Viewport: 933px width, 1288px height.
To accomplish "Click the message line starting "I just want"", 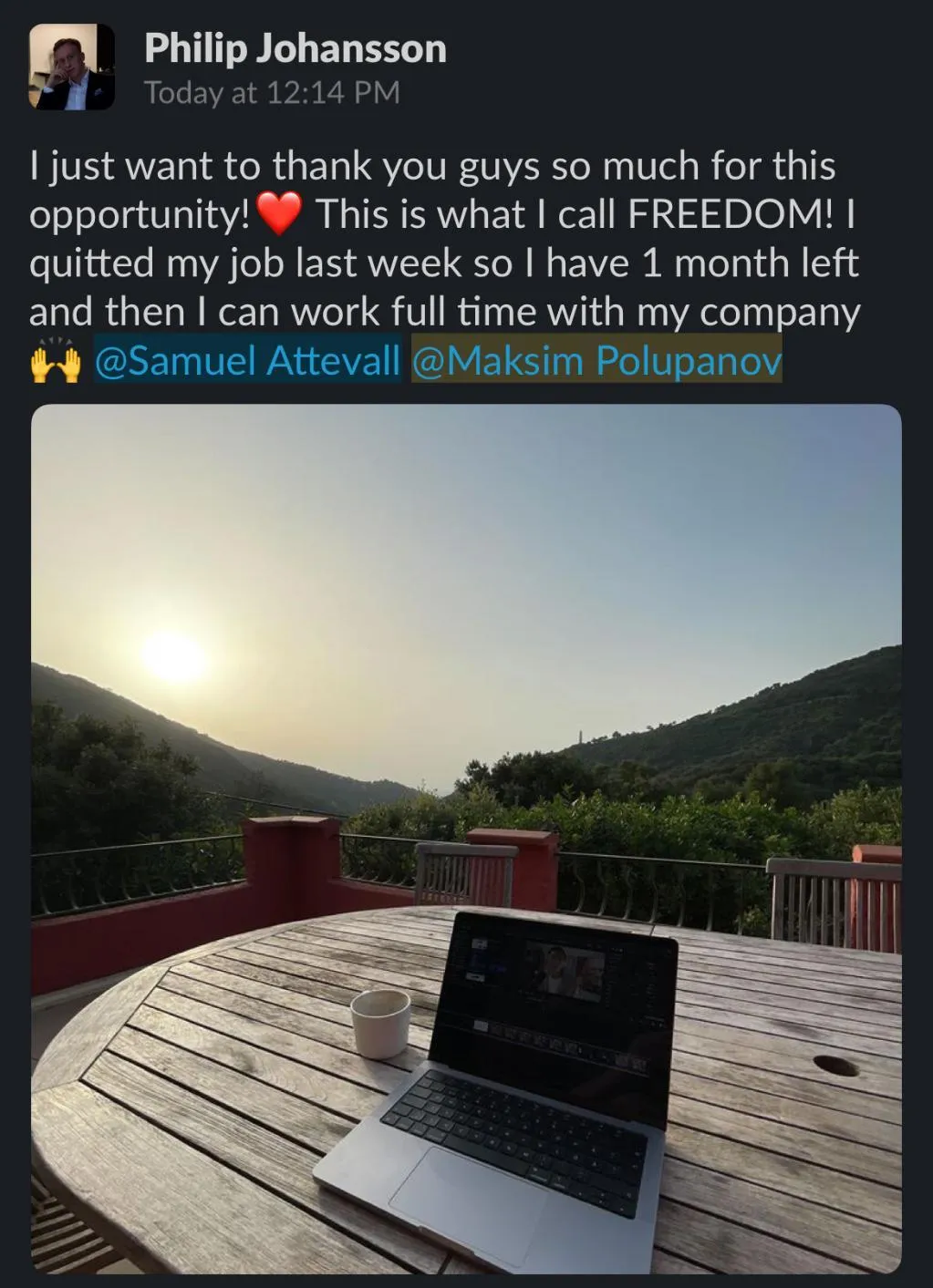I will tap(432, 167).
